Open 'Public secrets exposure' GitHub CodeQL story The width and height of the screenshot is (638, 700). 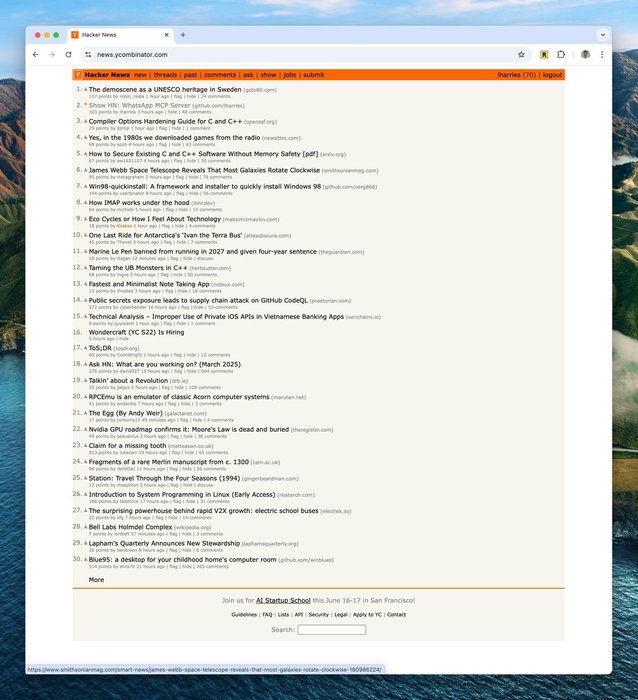pyautogui.click(x=198, y=300)
